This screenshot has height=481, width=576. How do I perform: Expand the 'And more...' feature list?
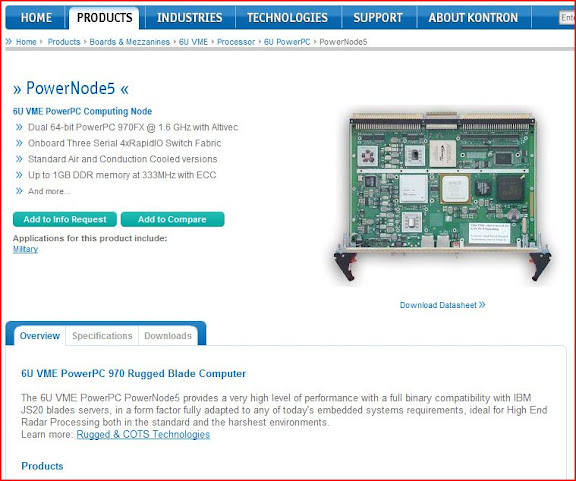pos(49,191)
